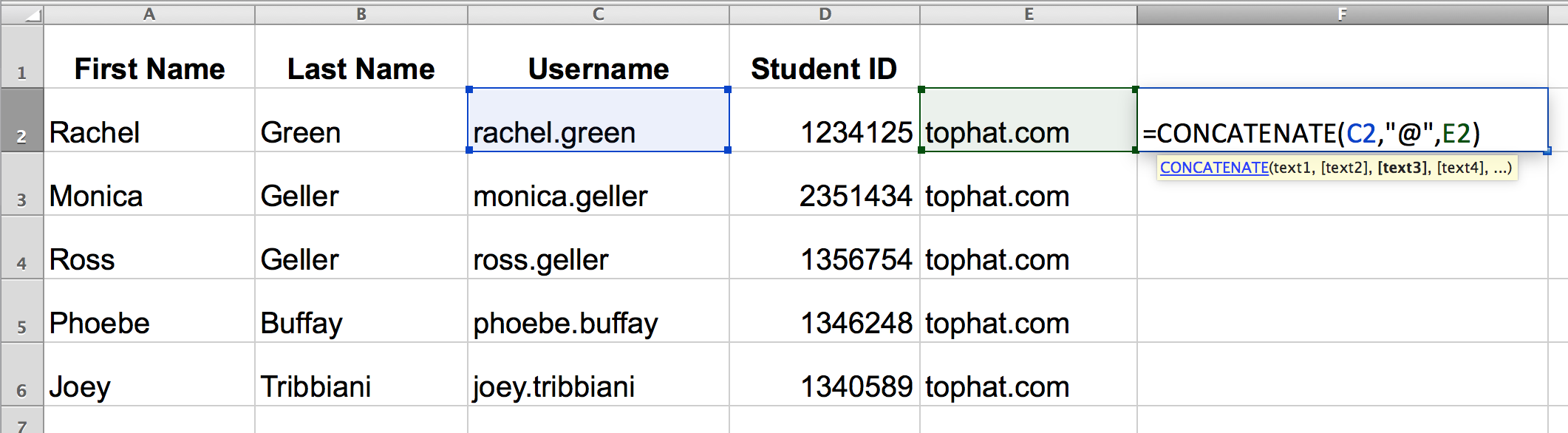The height and width of the screenshot is (433, 1568).
Task: Select column D header
Action: pyautogui.click(x=825, y=14)
